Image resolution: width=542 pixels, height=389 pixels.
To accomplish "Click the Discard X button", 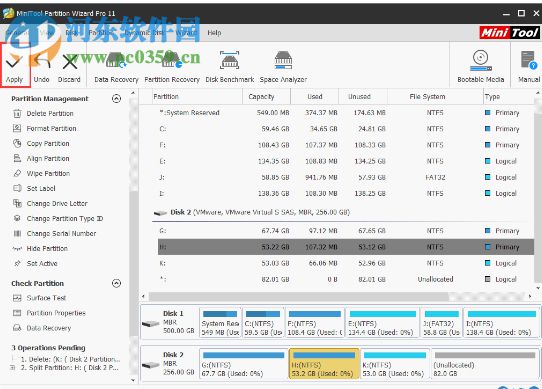I will click(x=69, y=68).
